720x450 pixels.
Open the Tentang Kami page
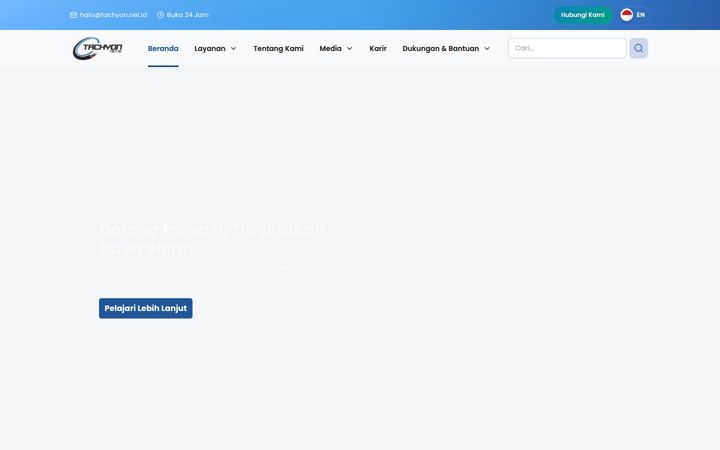pos(278,48)
